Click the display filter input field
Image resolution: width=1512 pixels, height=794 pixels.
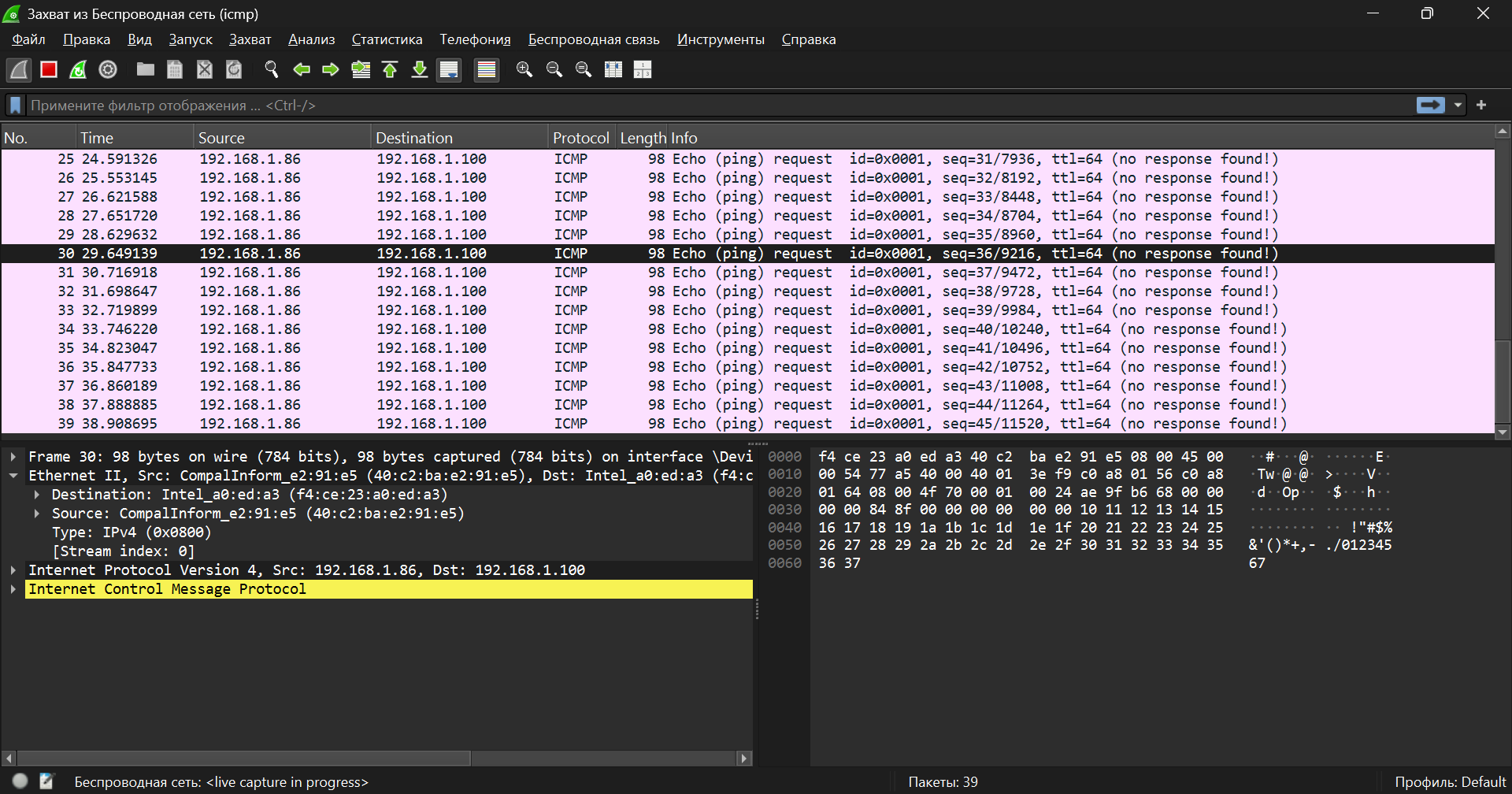coord(709,106)
